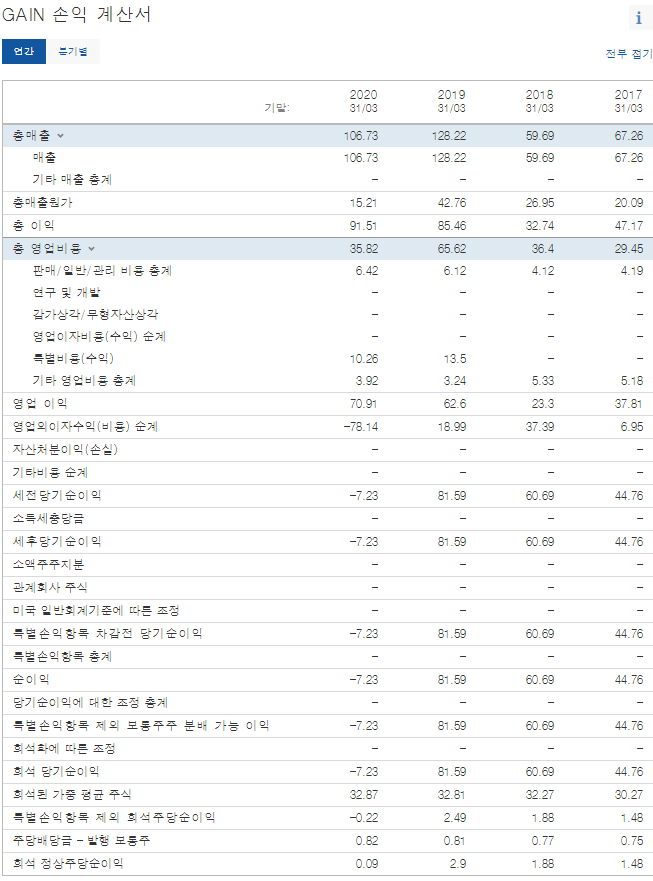Viewport: 653px width, 881px height.
Task: Switch to the 분기별 quarterly tab
Action: (x=73, y=51)
